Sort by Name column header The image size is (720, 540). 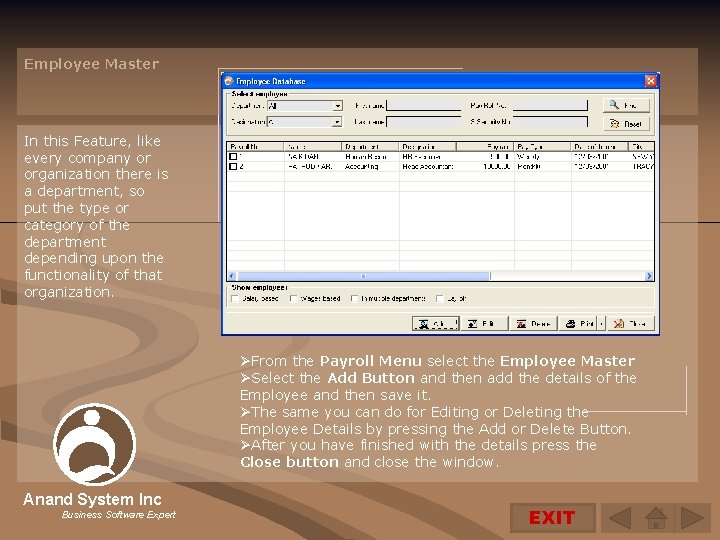tap(313, 146)
